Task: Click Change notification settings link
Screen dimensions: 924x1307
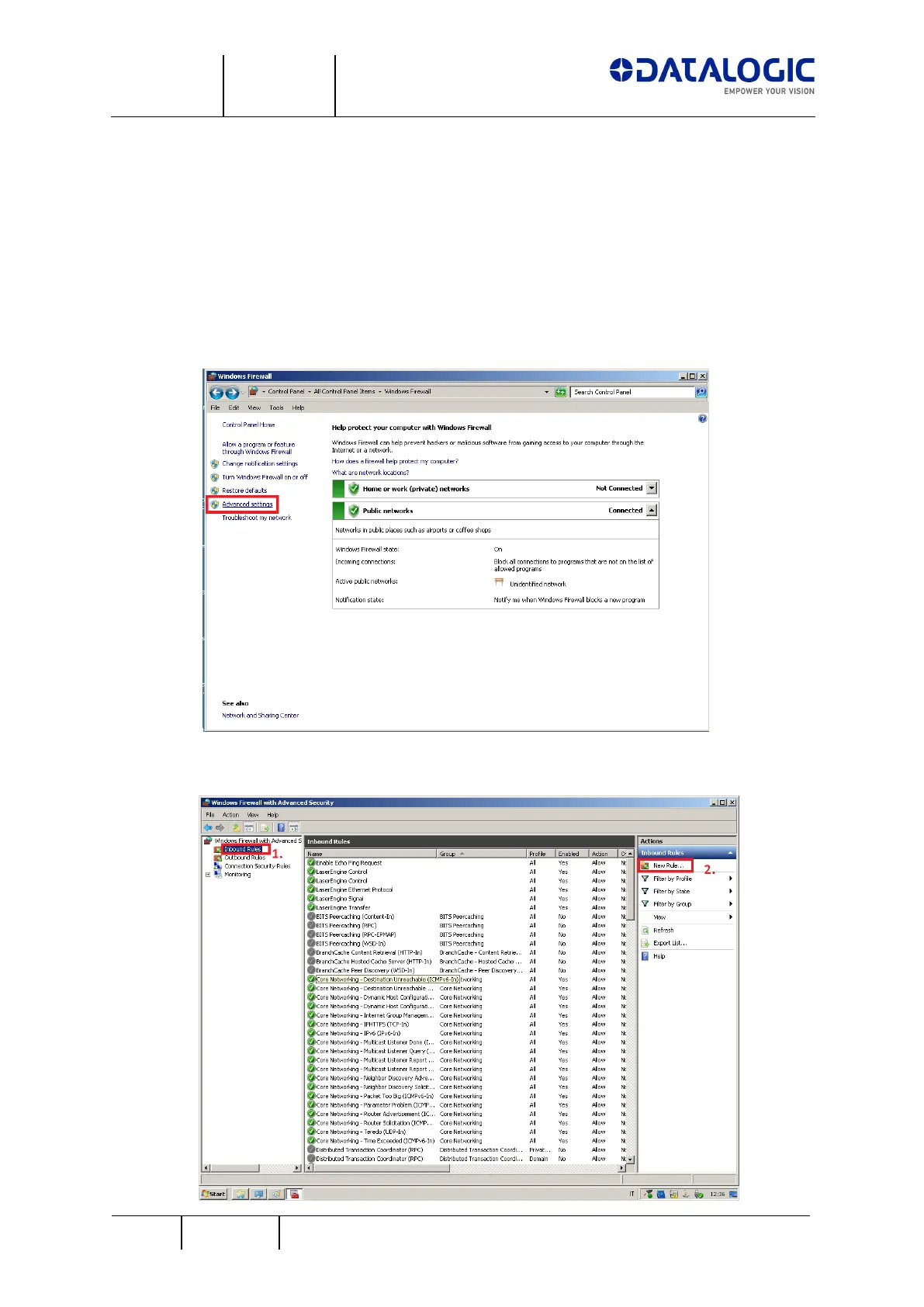Action: [x=260, y=463]
